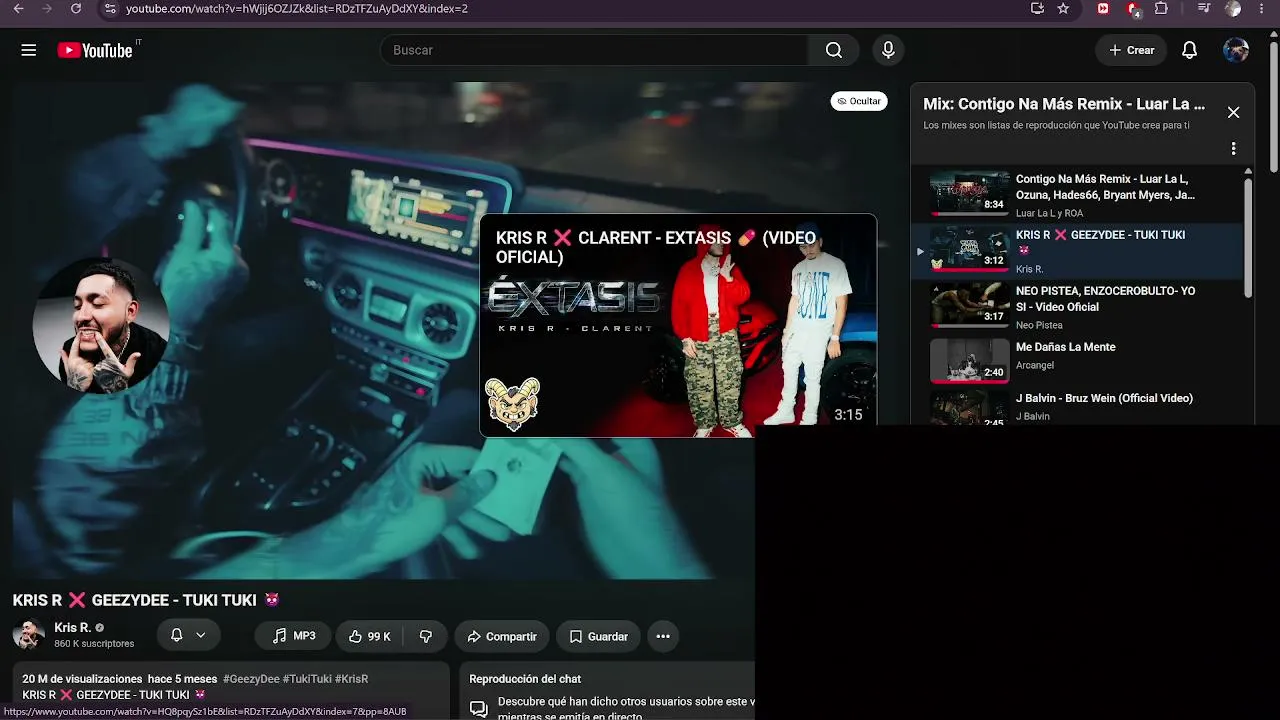The image size is (1280, 720).
Task: Open the subscription notification bell dropdown
Action: pos(188,636)
